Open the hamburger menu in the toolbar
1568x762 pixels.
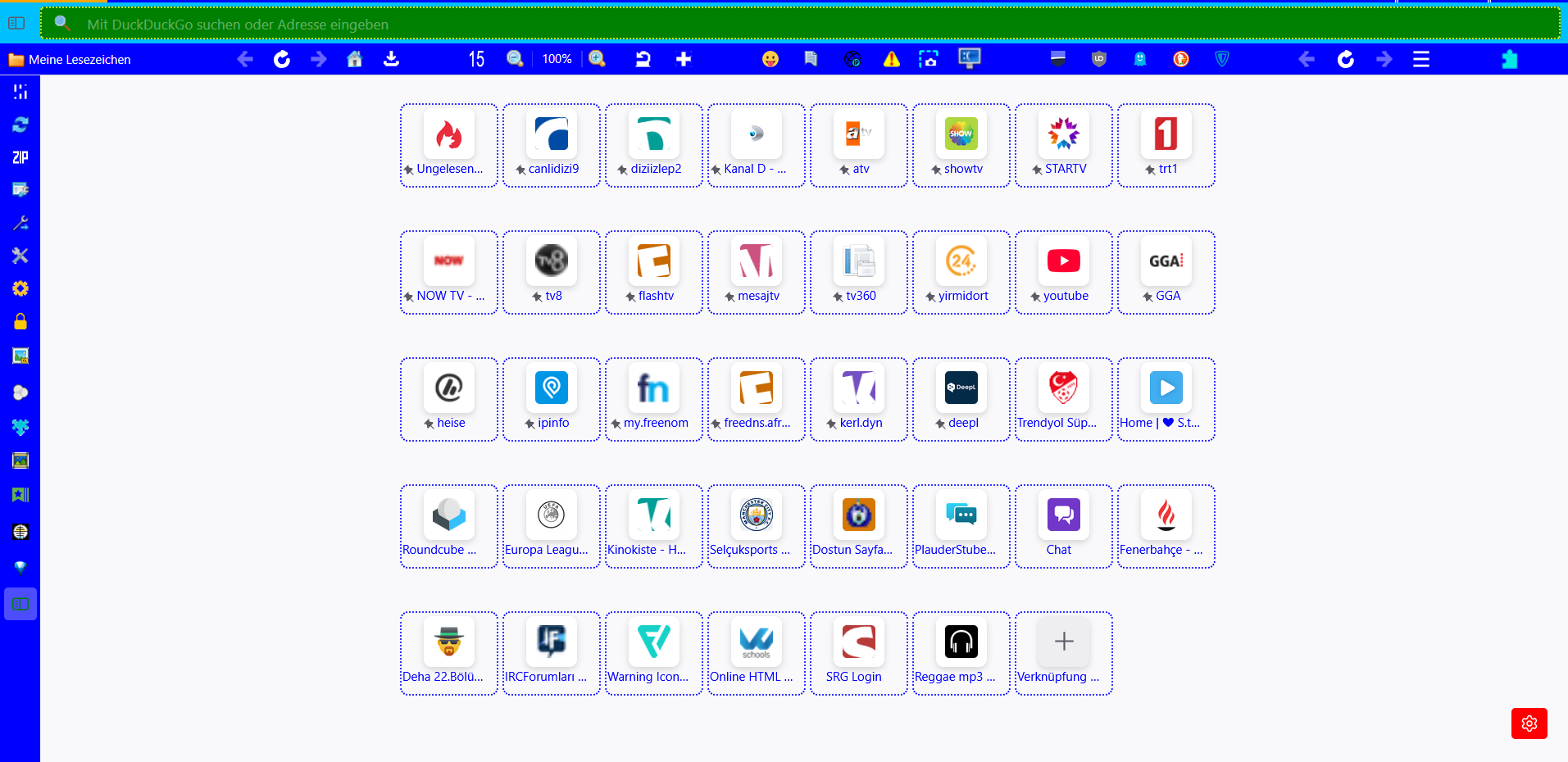pyautogui.click(x=1421, y=59)
